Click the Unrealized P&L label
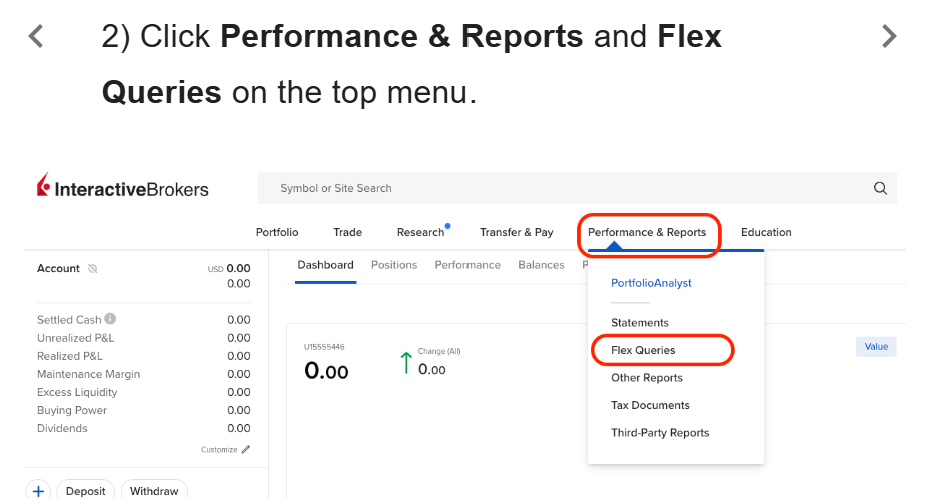The width and height of the screenshot is (932, 498). [x=75, y=338]
